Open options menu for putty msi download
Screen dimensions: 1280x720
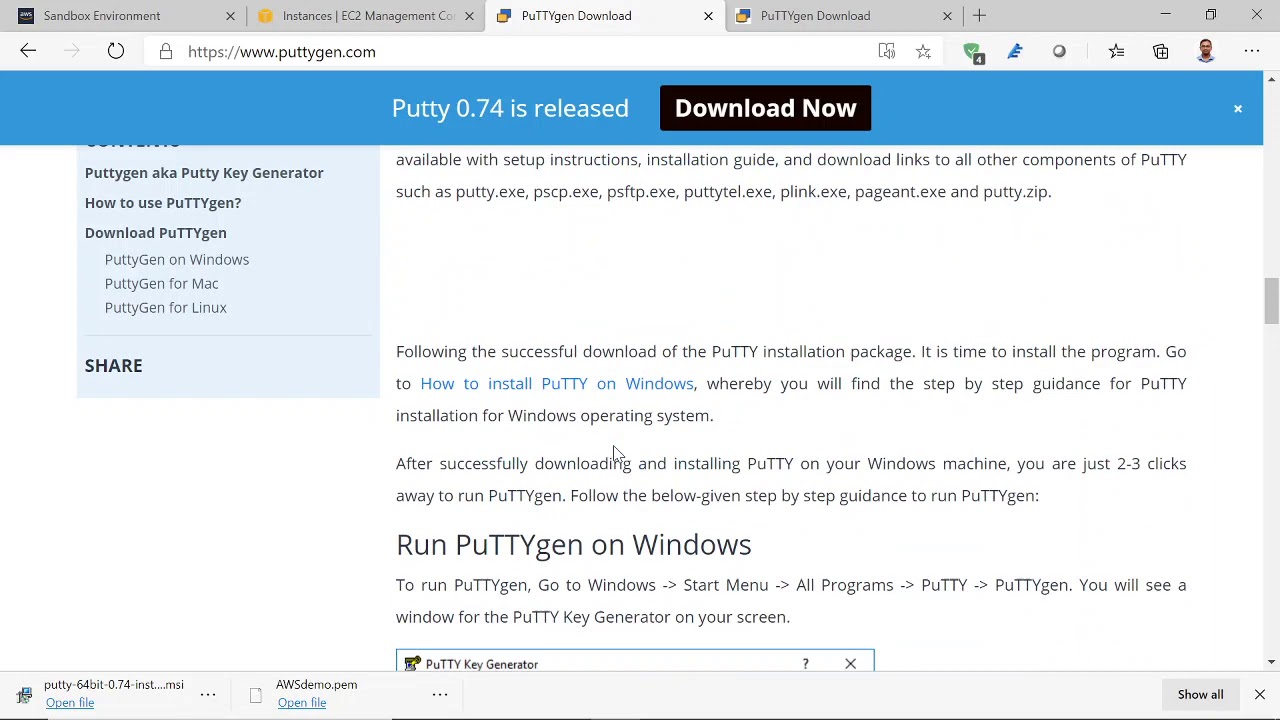click(208, 694)
